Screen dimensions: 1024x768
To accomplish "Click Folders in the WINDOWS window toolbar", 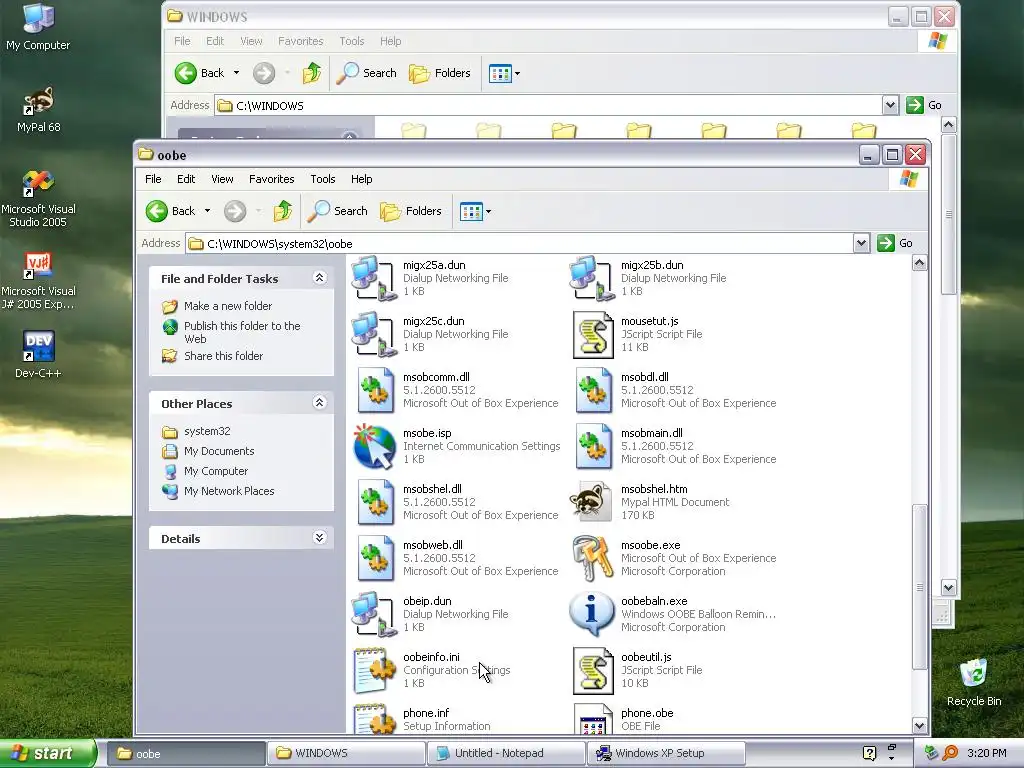I will tap(440, 73).
